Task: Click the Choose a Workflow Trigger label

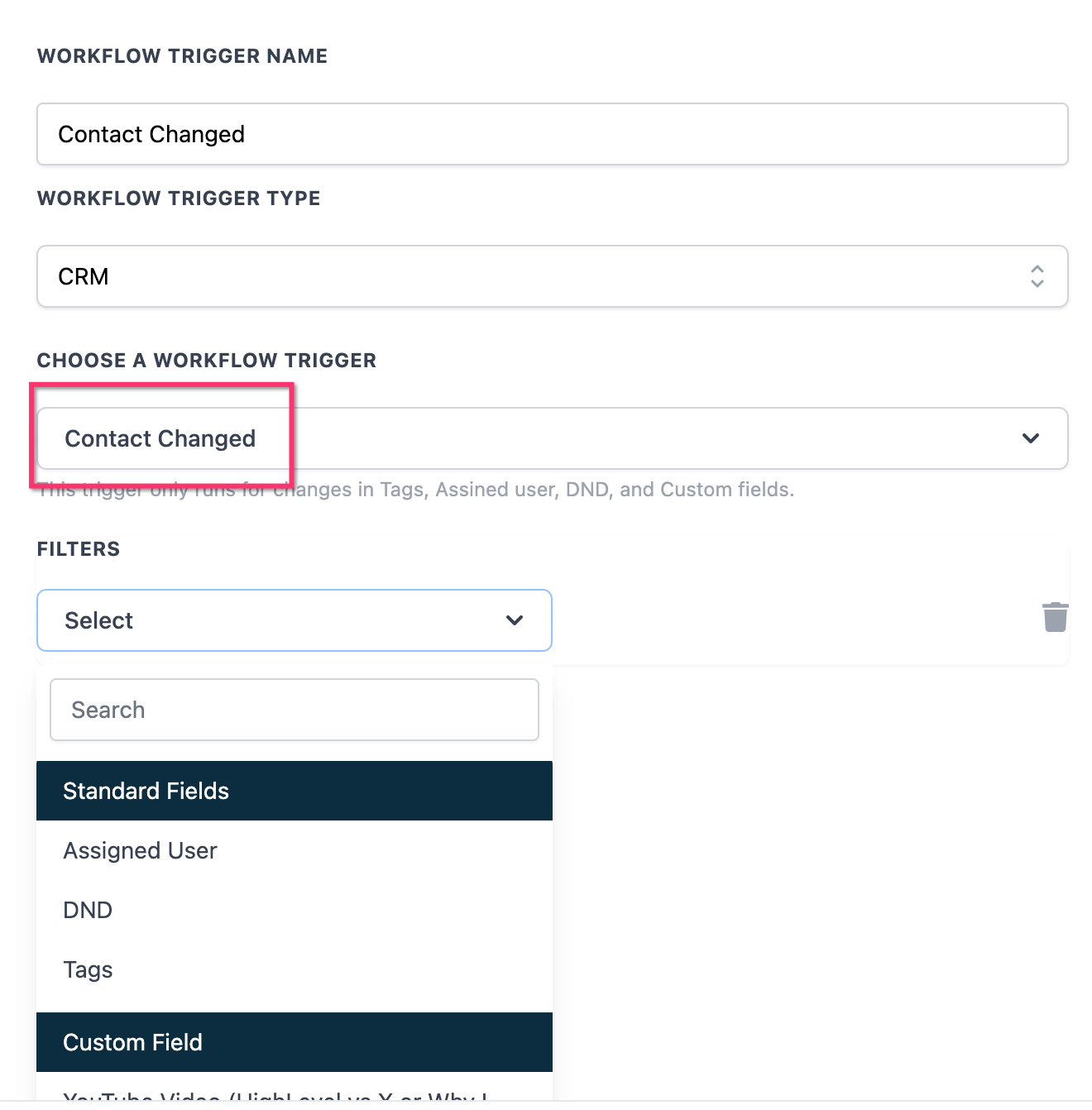Action: [207, 361]
